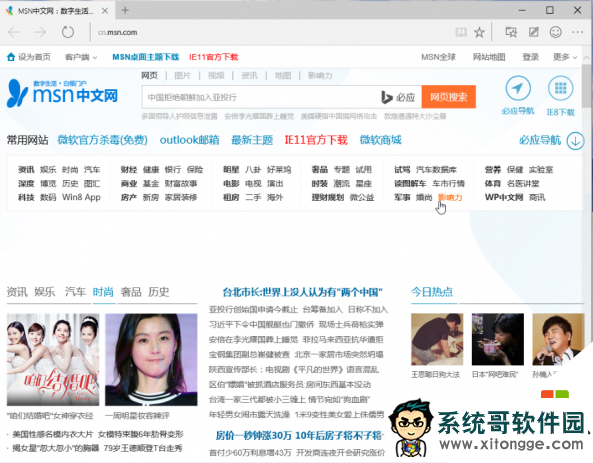
Task: Open 汽车数据库 category link
Action: [x=436, y=169]
